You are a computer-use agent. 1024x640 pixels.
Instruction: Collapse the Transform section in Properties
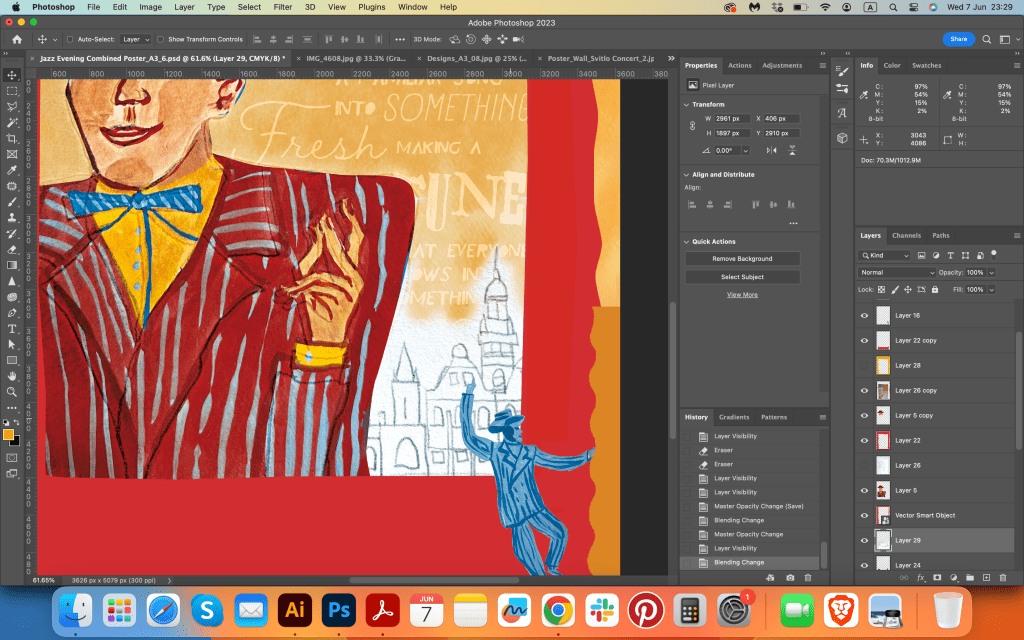686,104
